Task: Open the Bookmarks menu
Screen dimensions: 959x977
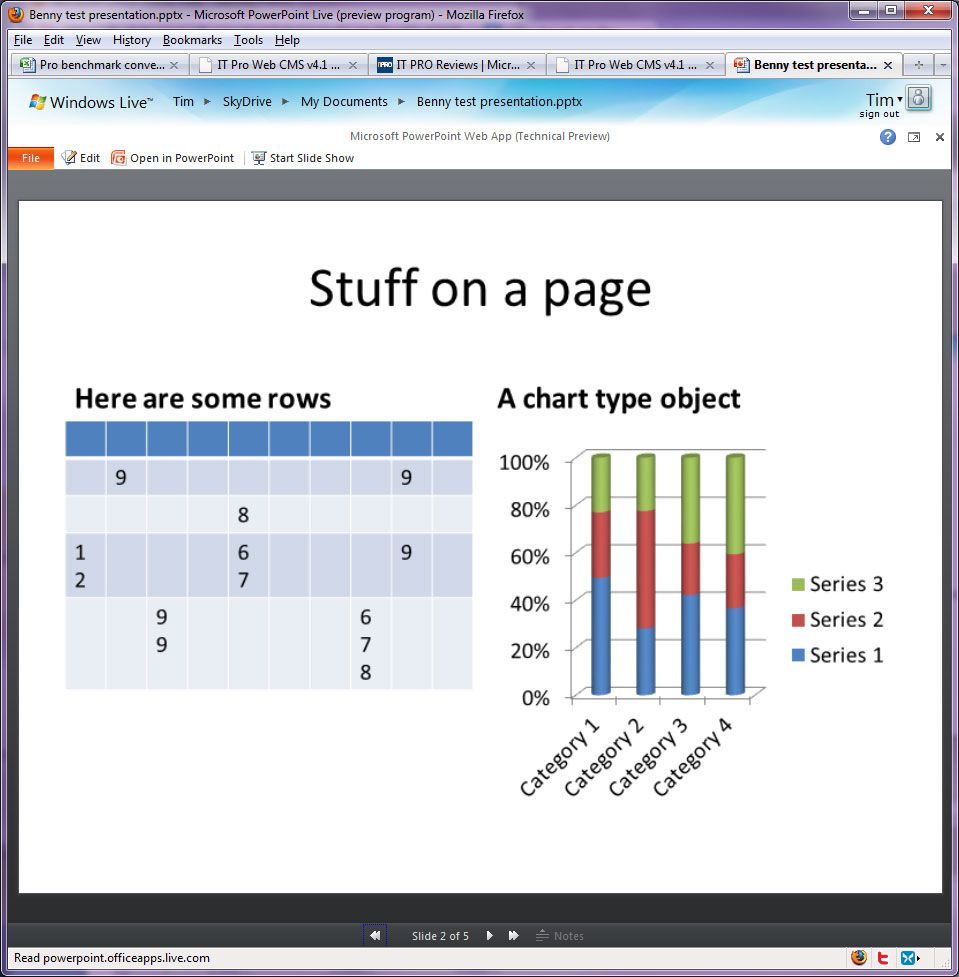Action: coord(192,40)
